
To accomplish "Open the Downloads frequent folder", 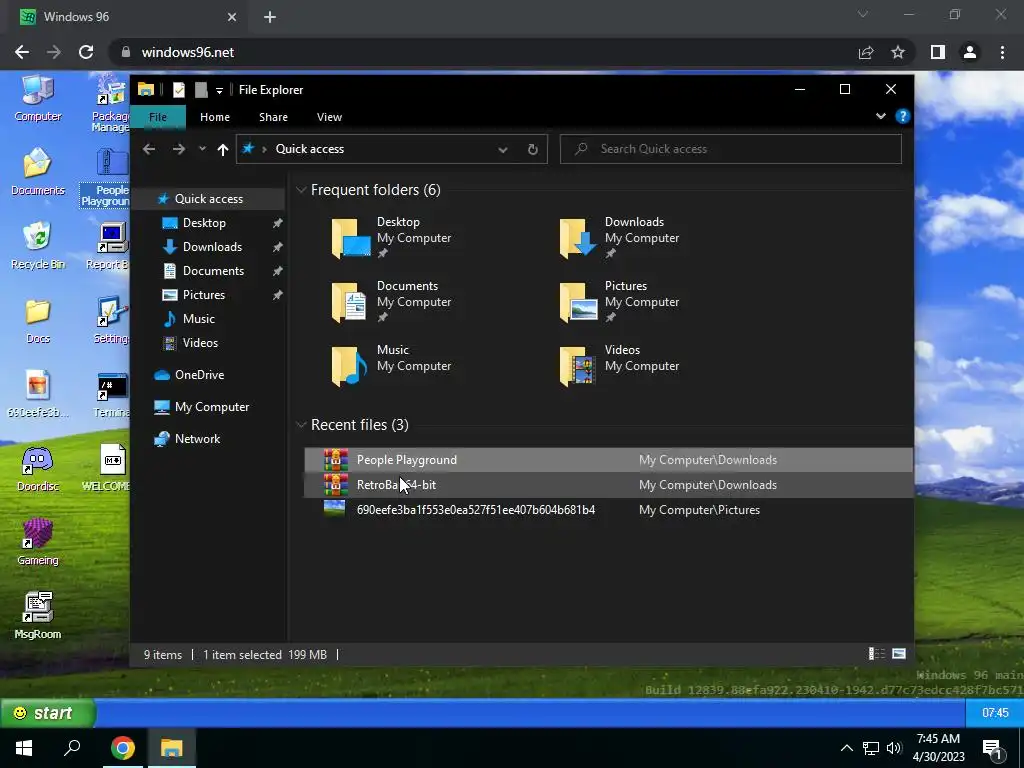I will pyautogui.click(x=619, y=238).
